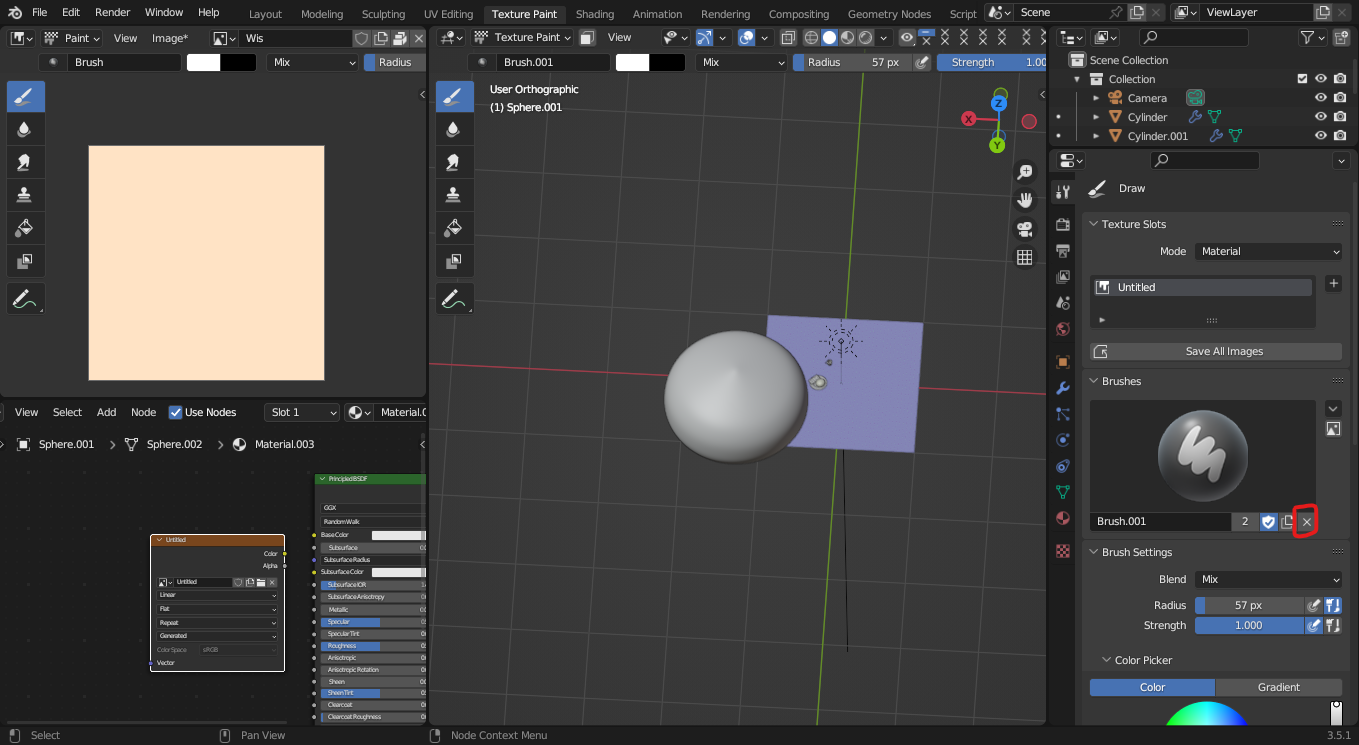Switch to the Geometry Nodes workspace tab

889,14
